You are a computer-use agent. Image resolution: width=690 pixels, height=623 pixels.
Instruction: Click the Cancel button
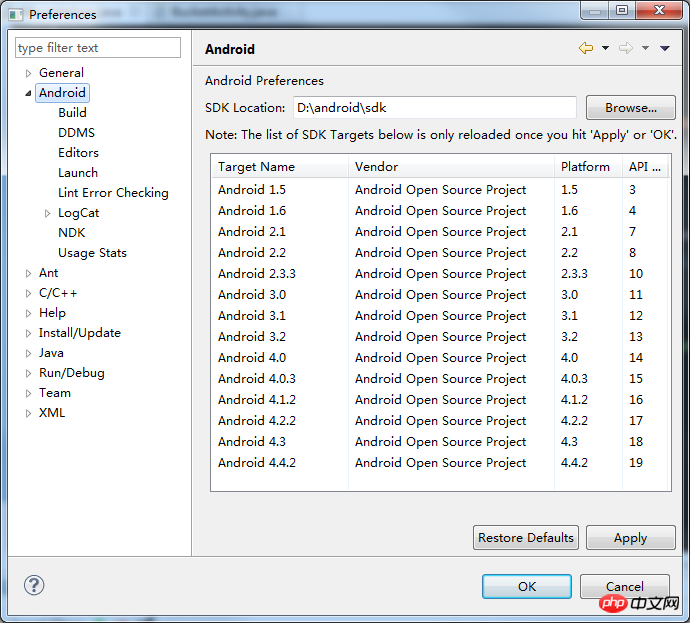click(x=625, y=586)
